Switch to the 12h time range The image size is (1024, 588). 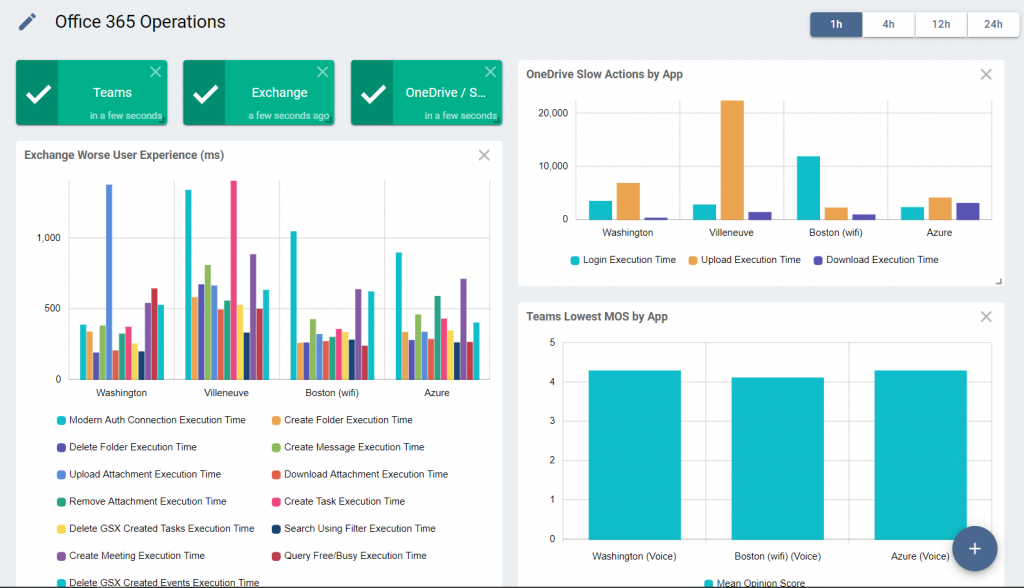941,24
